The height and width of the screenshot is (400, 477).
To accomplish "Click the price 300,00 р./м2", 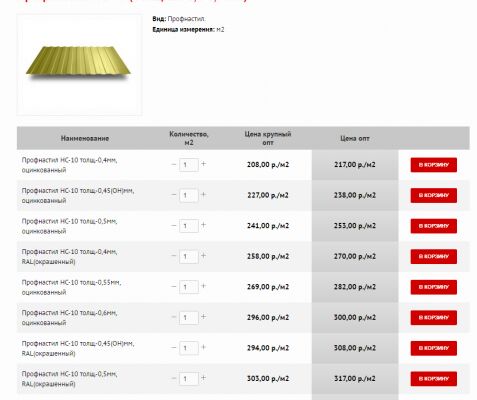I will pyautogui.click(x=355, y=317).
